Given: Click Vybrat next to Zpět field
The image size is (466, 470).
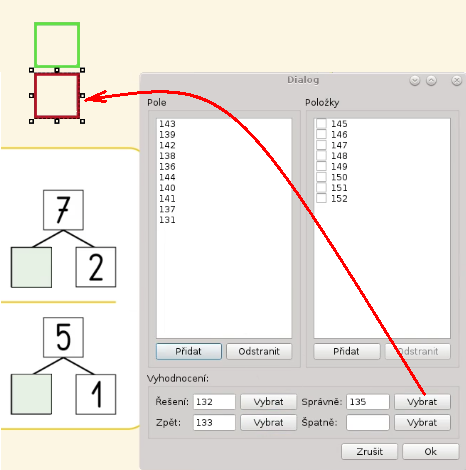Looking at the screenshot, I should click(268, 422).
